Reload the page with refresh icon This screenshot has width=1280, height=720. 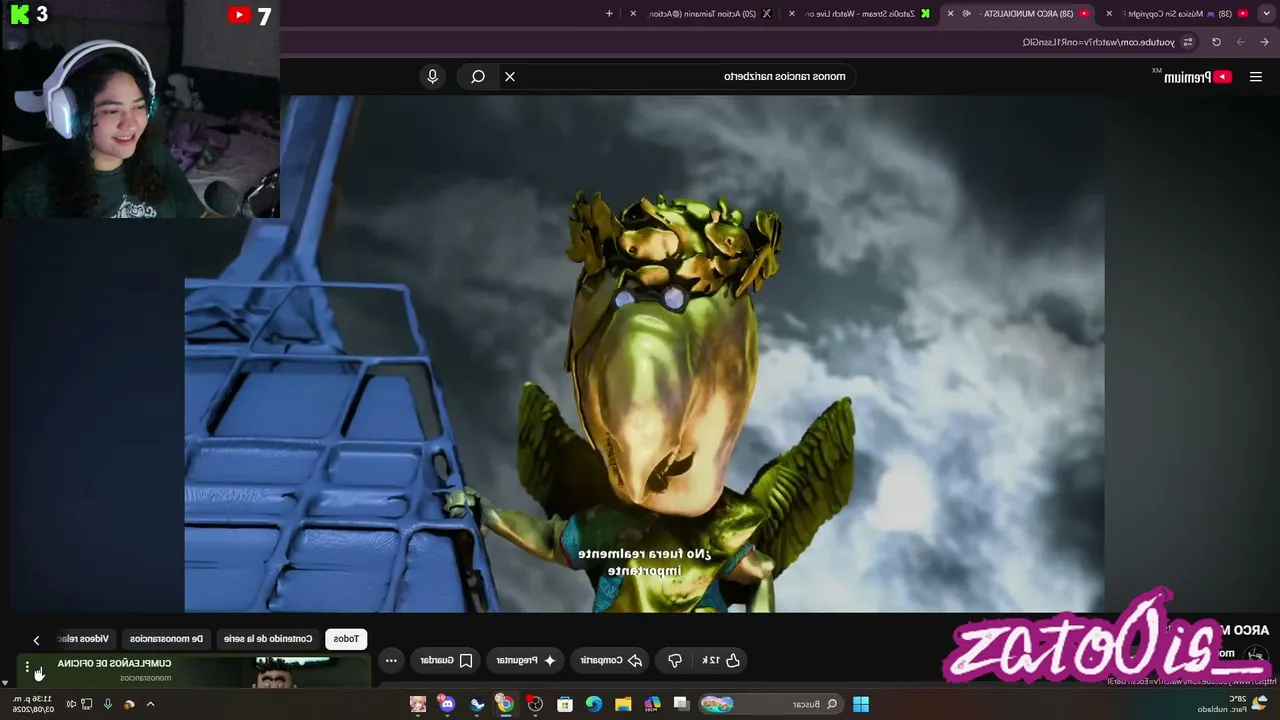[1216, 42]
